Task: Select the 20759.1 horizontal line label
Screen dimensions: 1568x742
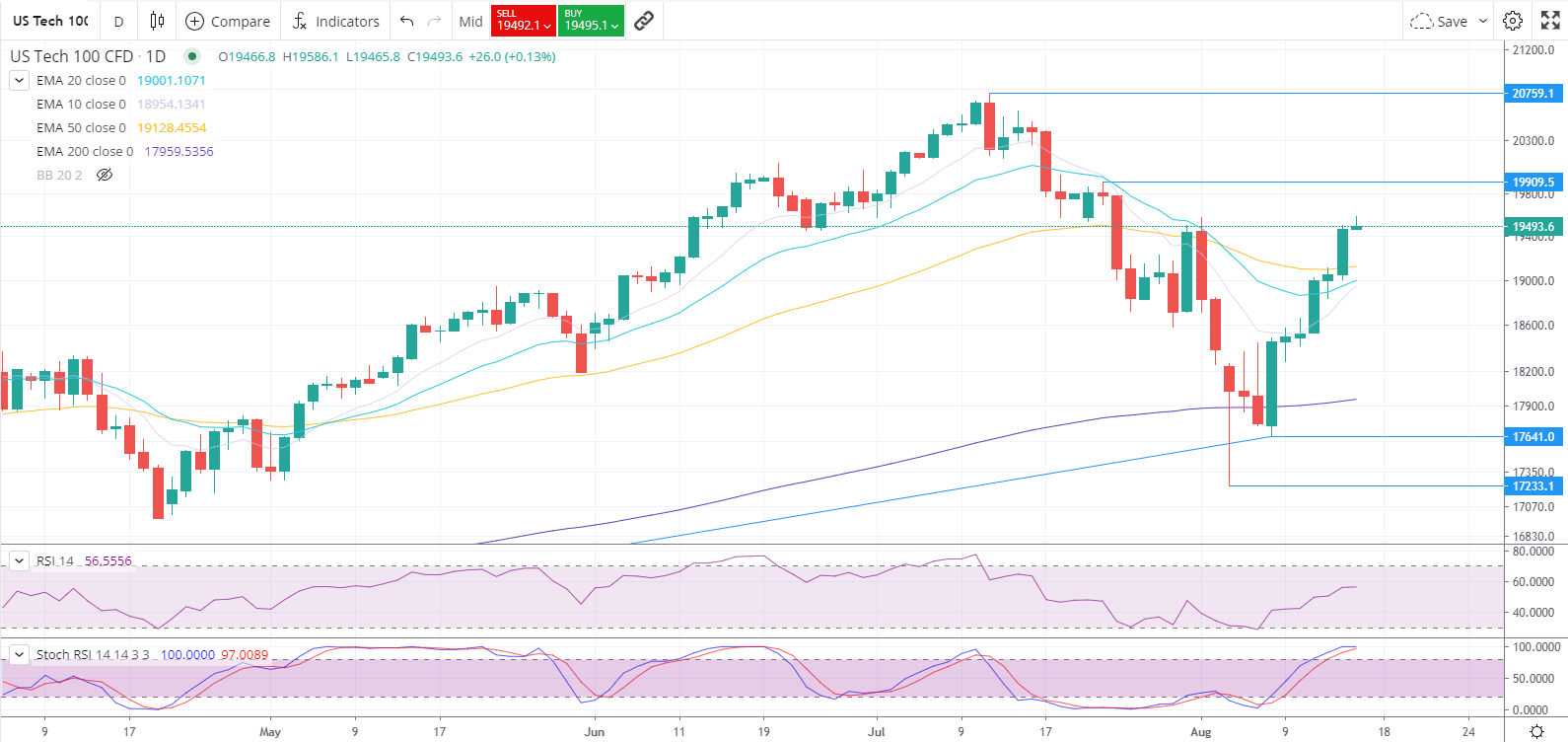Action: tap(1532, 93)
